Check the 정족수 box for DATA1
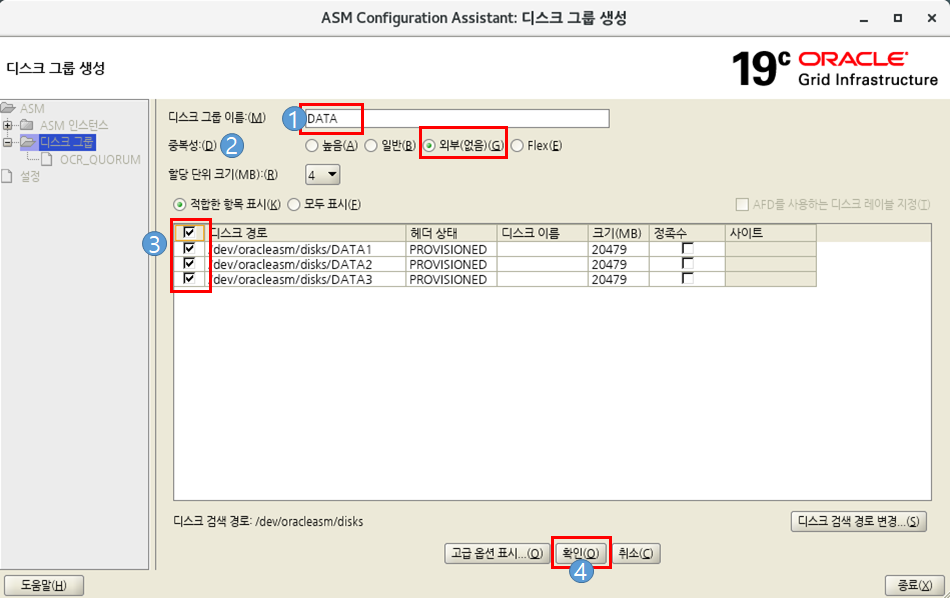Image resolution: width=950 pixels, height=600 pixels. 688,248
